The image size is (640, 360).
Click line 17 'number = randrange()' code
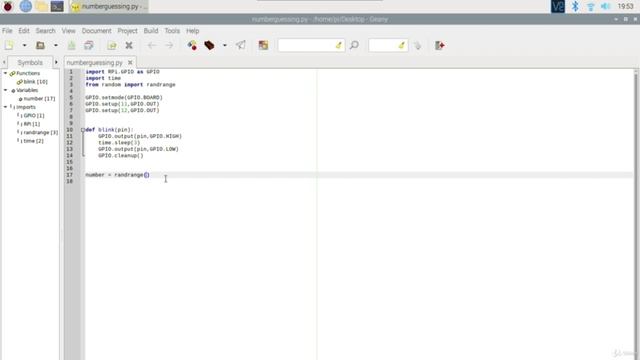click(117, 175)
